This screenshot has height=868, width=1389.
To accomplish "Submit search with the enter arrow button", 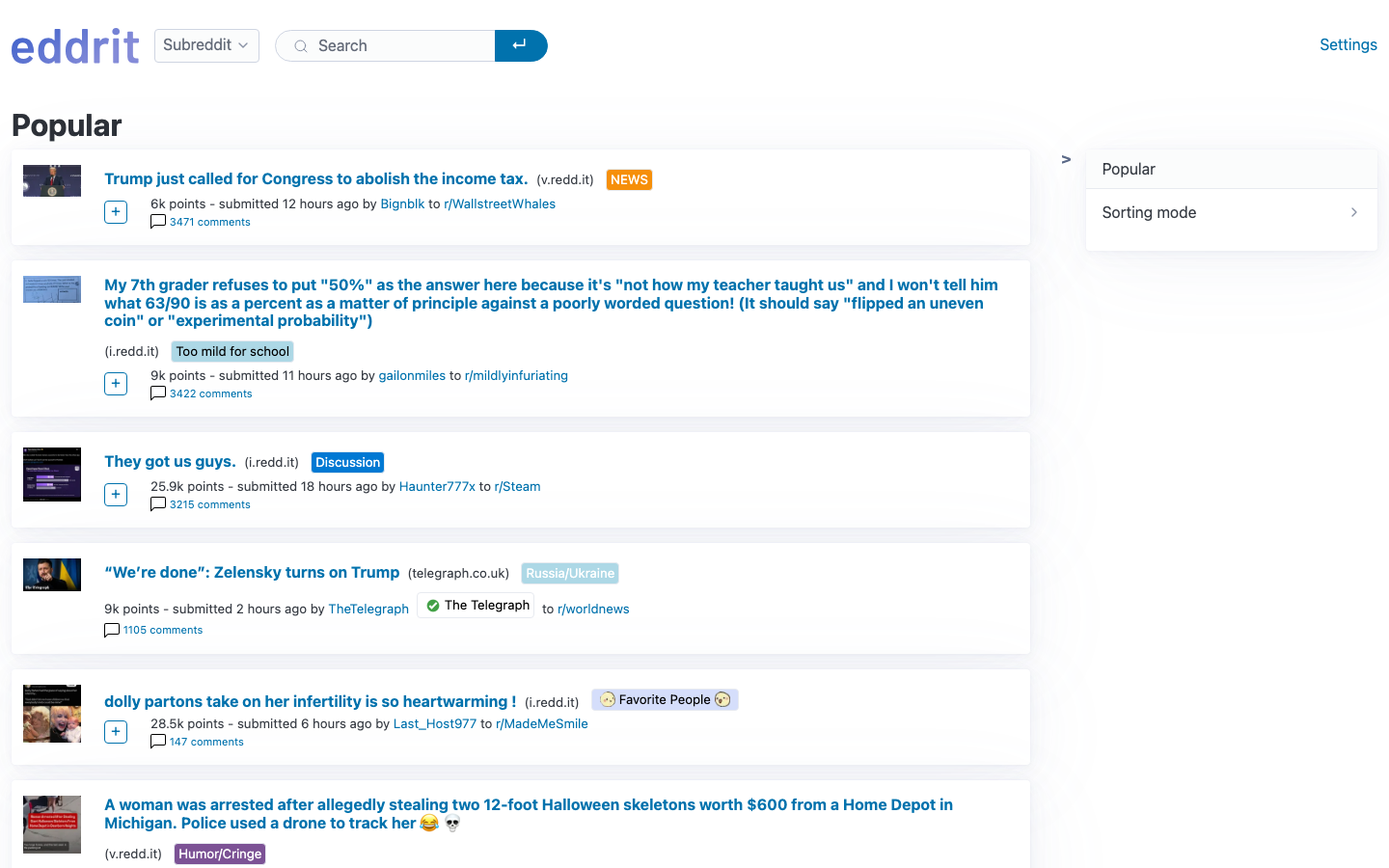I will pos(521,45).
